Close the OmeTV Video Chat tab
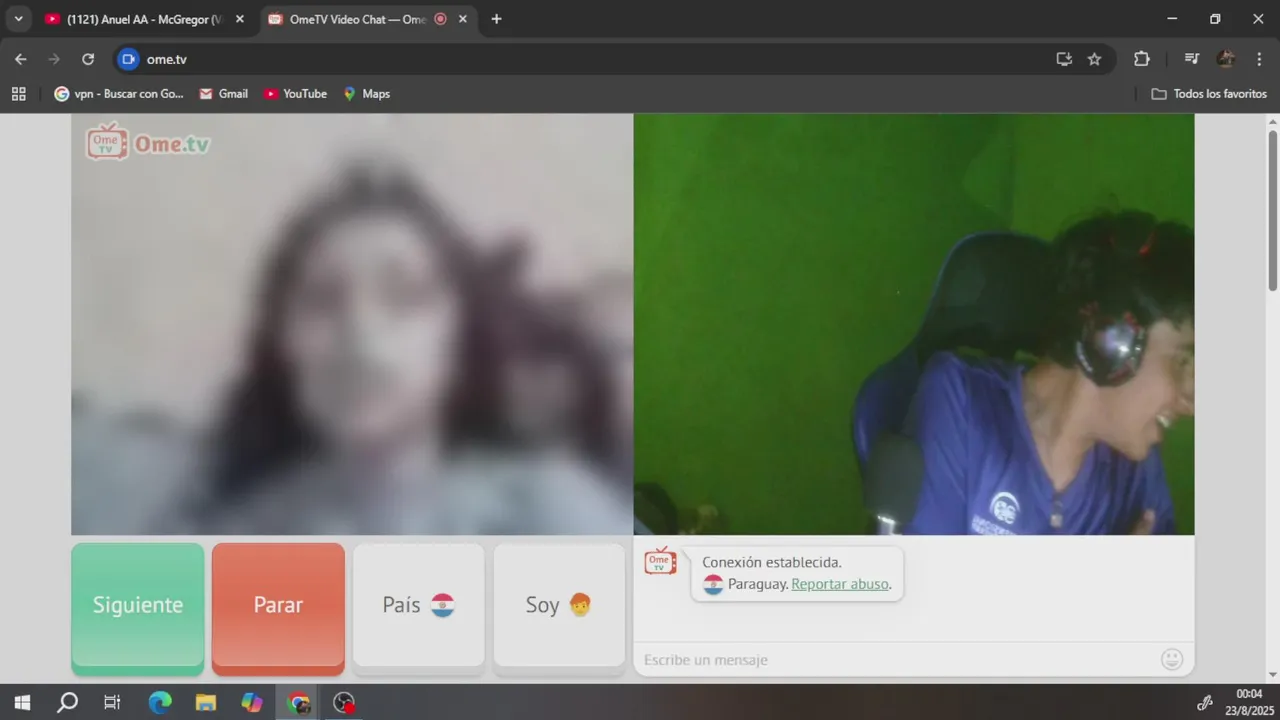 462,19
